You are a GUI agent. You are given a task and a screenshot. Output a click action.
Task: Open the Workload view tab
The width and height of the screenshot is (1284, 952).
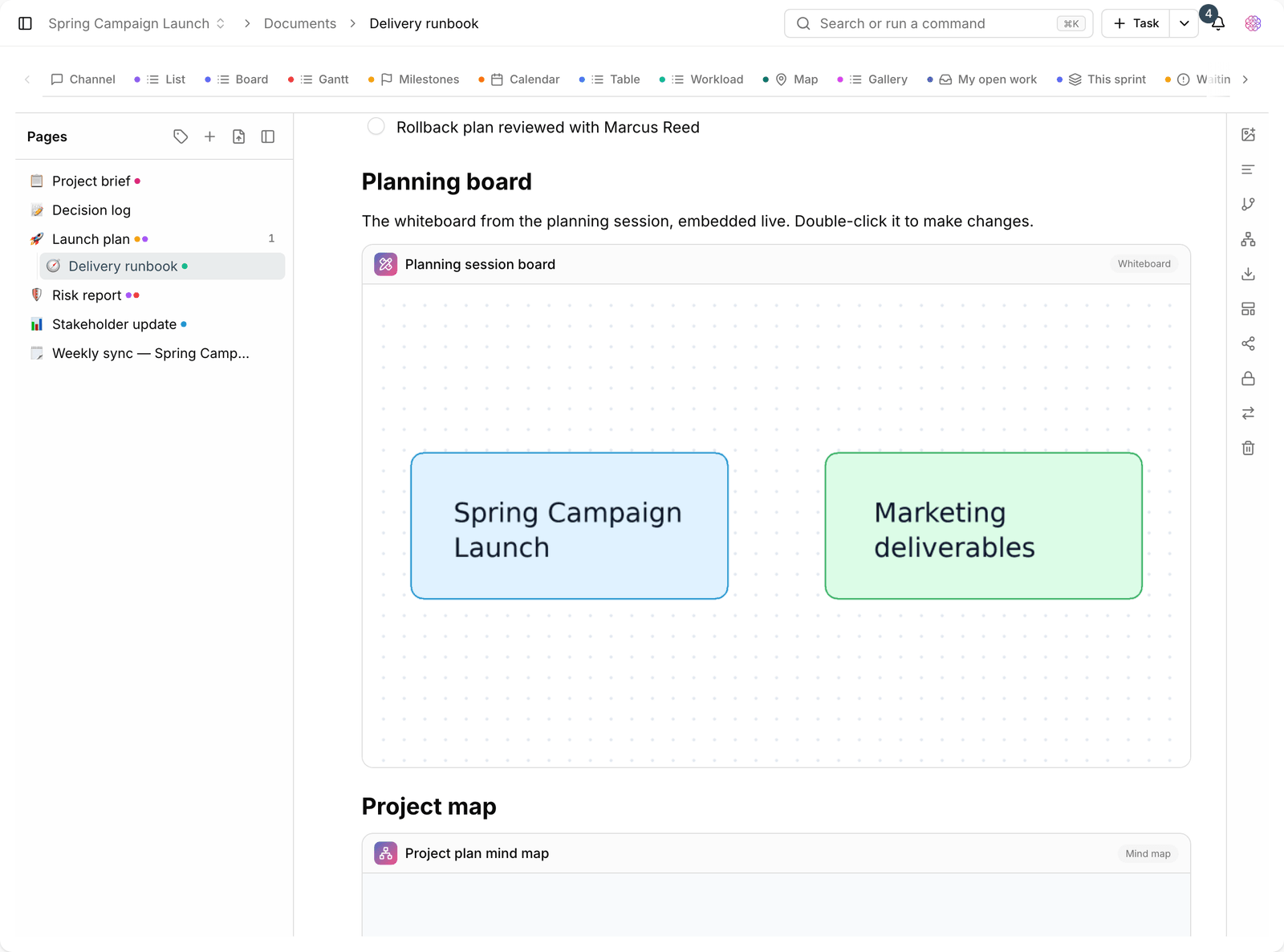pyautogui.click(x=701, y=79)
